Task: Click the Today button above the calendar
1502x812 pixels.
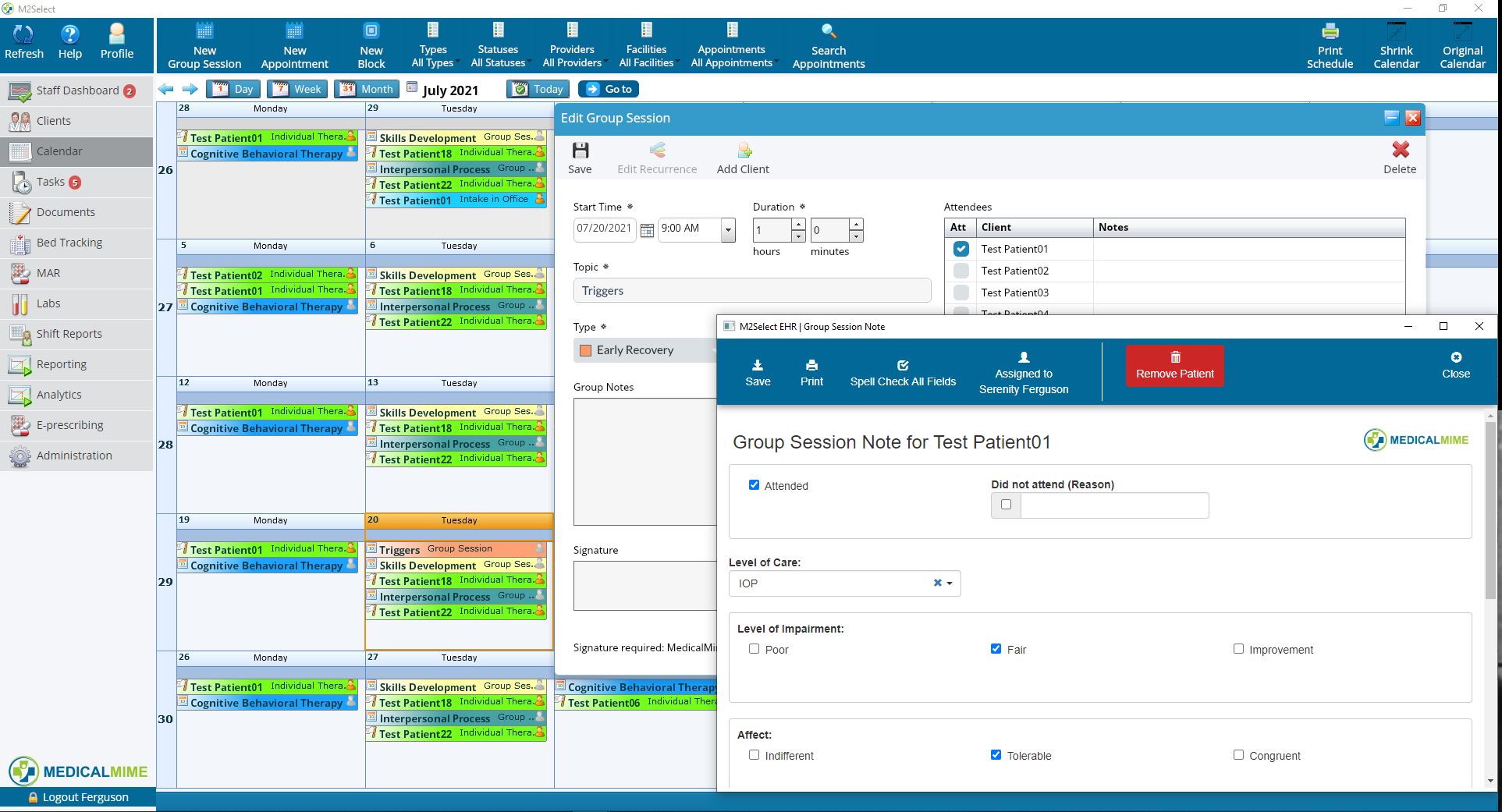Action: click(537, 88)
